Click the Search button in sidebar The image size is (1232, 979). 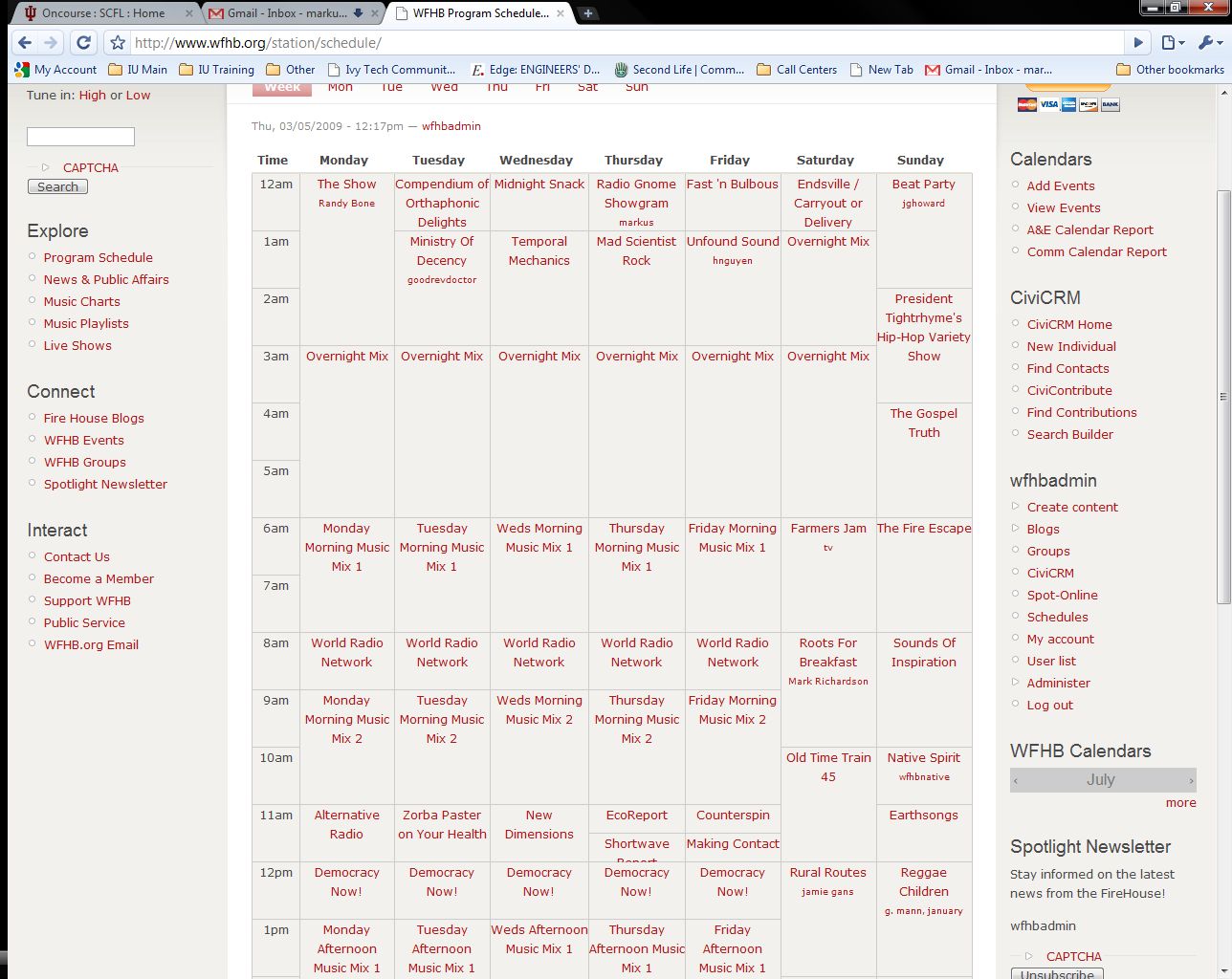(57, 187)
